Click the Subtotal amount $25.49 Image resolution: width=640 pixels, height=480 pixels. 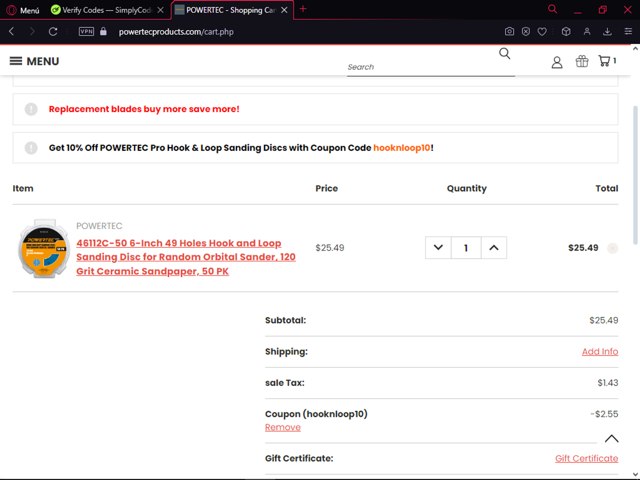tap(604, 320)
